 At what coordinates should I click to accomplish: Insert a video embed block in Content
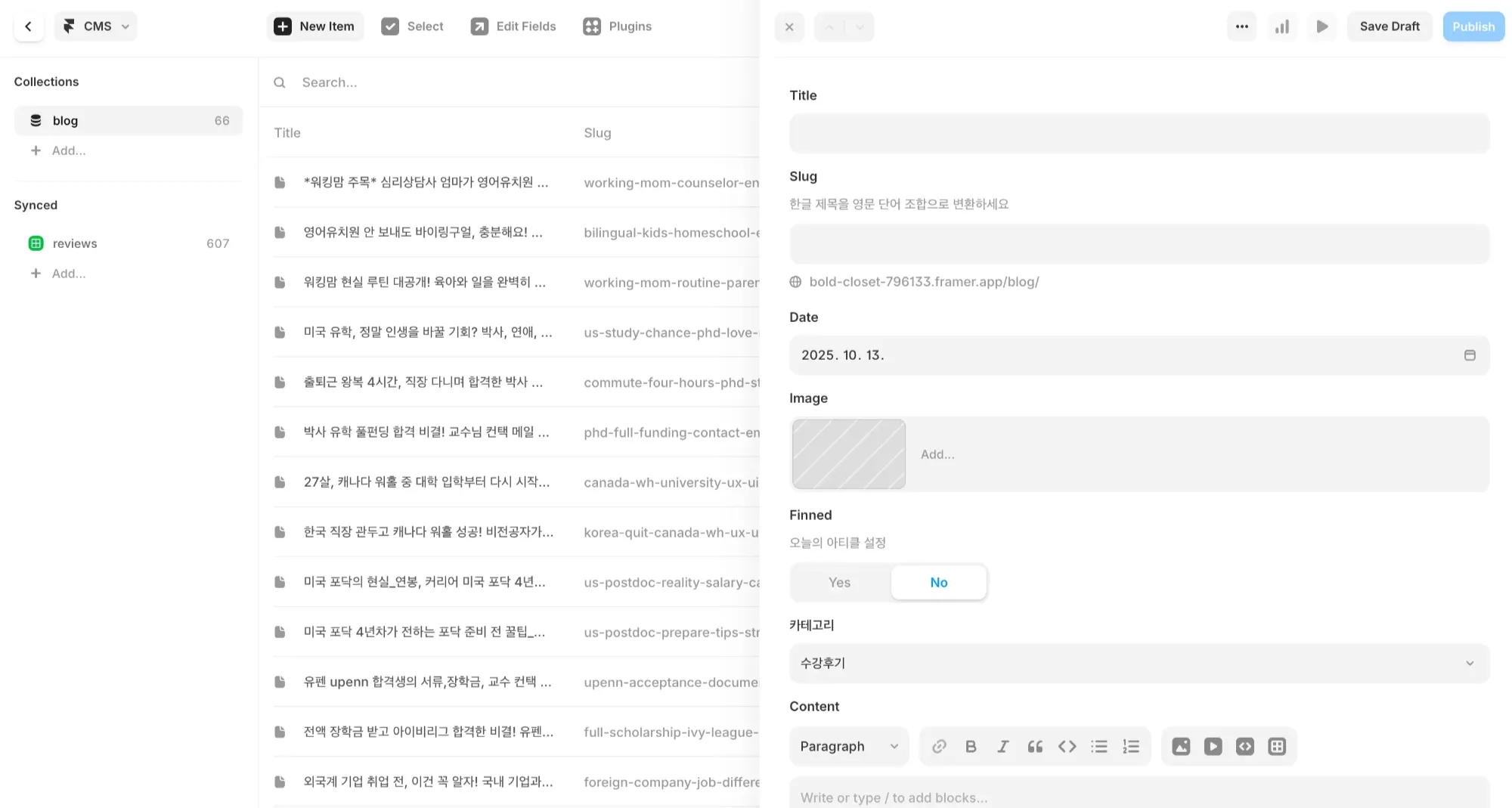click(1213, 746)
